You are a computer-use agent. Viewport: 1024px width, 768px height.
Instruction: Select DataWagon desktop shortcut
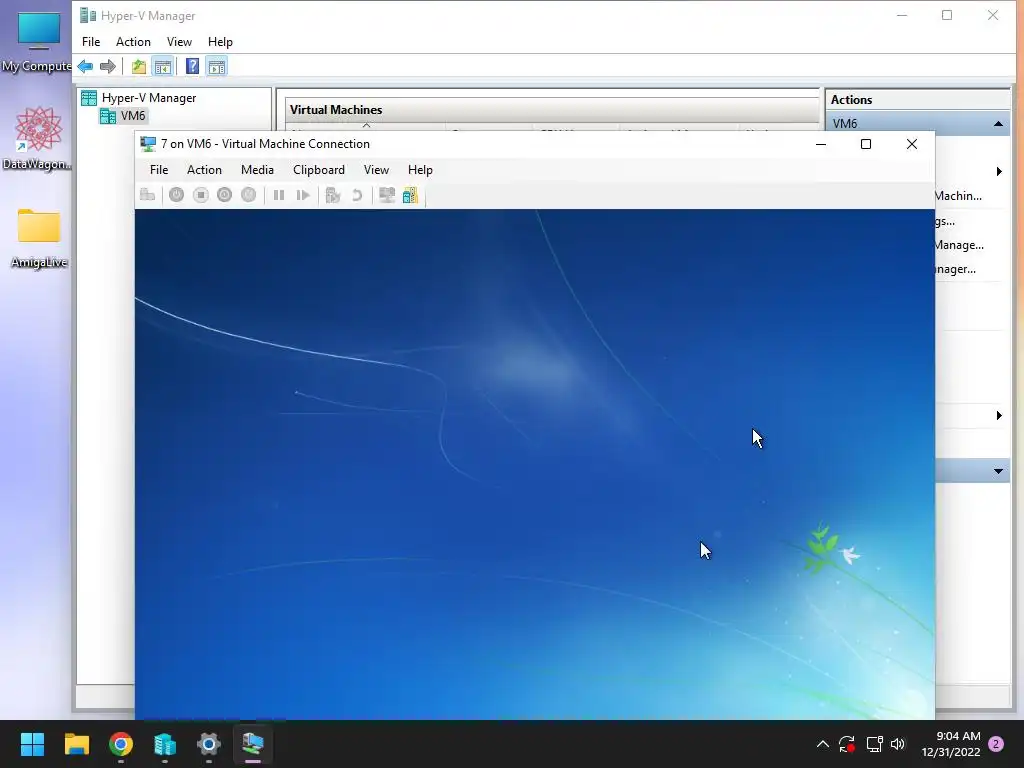(38, 138)
